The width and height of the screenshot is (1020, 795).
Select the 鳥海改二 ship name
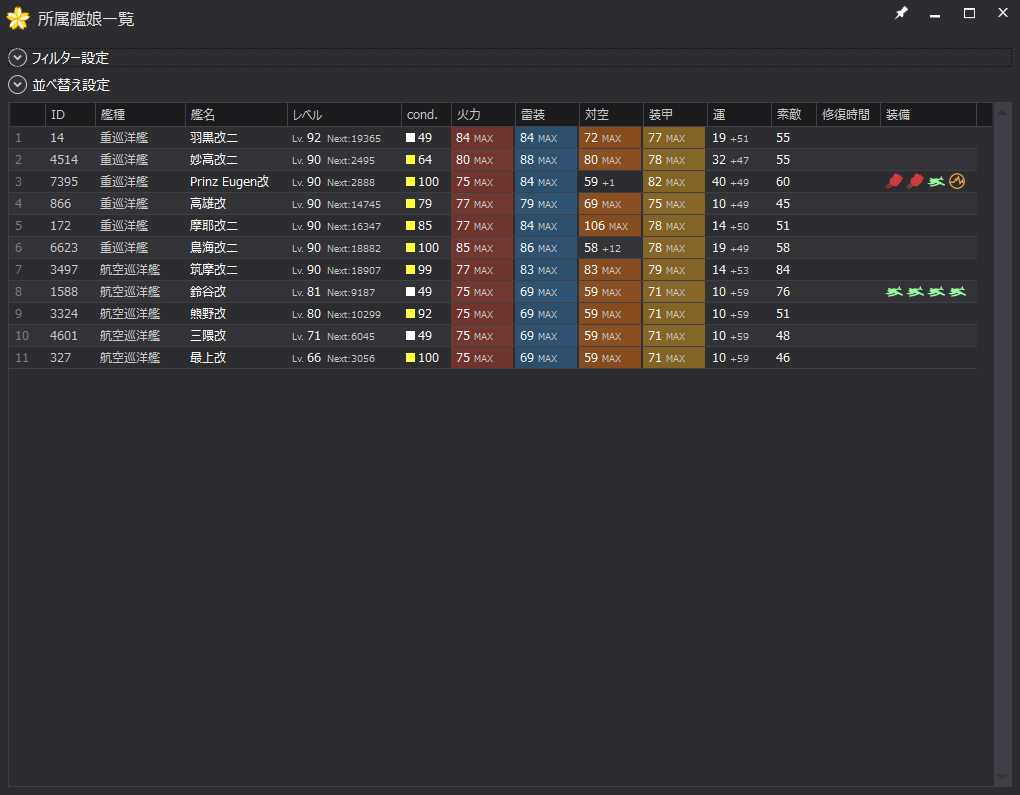click(214, 248)
